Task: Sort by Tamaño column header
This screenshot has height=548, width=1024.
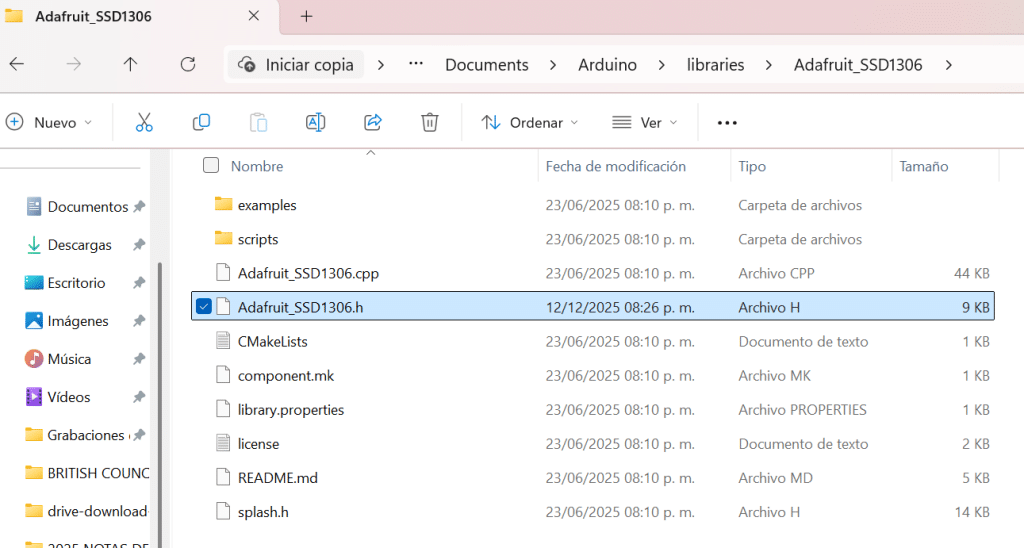Action: coord(923,166)
